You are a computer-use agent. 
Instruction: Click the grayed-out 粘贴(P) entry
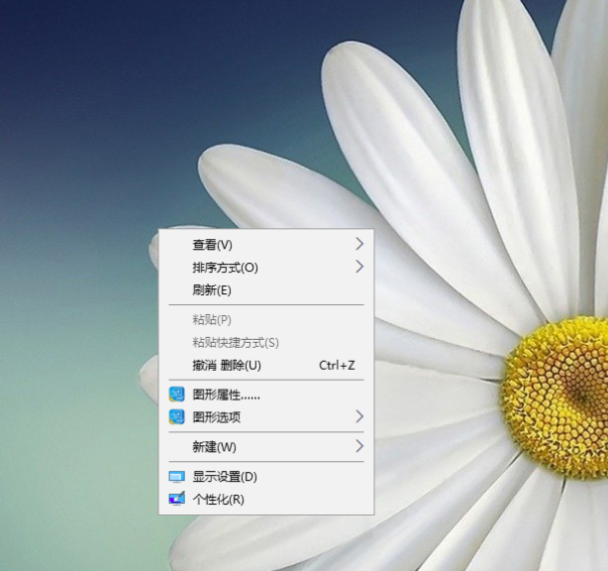[266, 320]
